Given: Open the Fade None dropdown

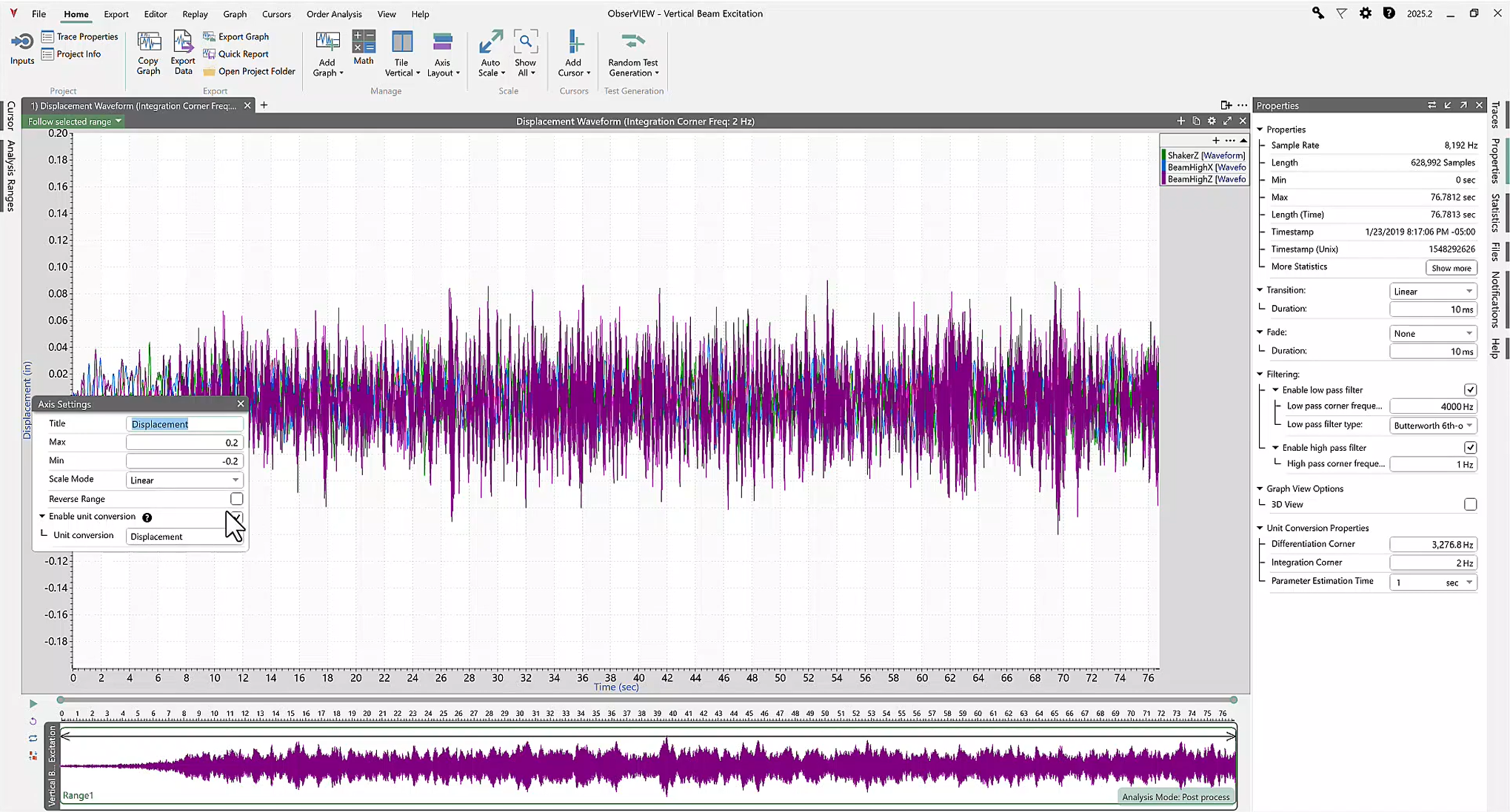Looking at the screenshot, I should (1433, 334).
